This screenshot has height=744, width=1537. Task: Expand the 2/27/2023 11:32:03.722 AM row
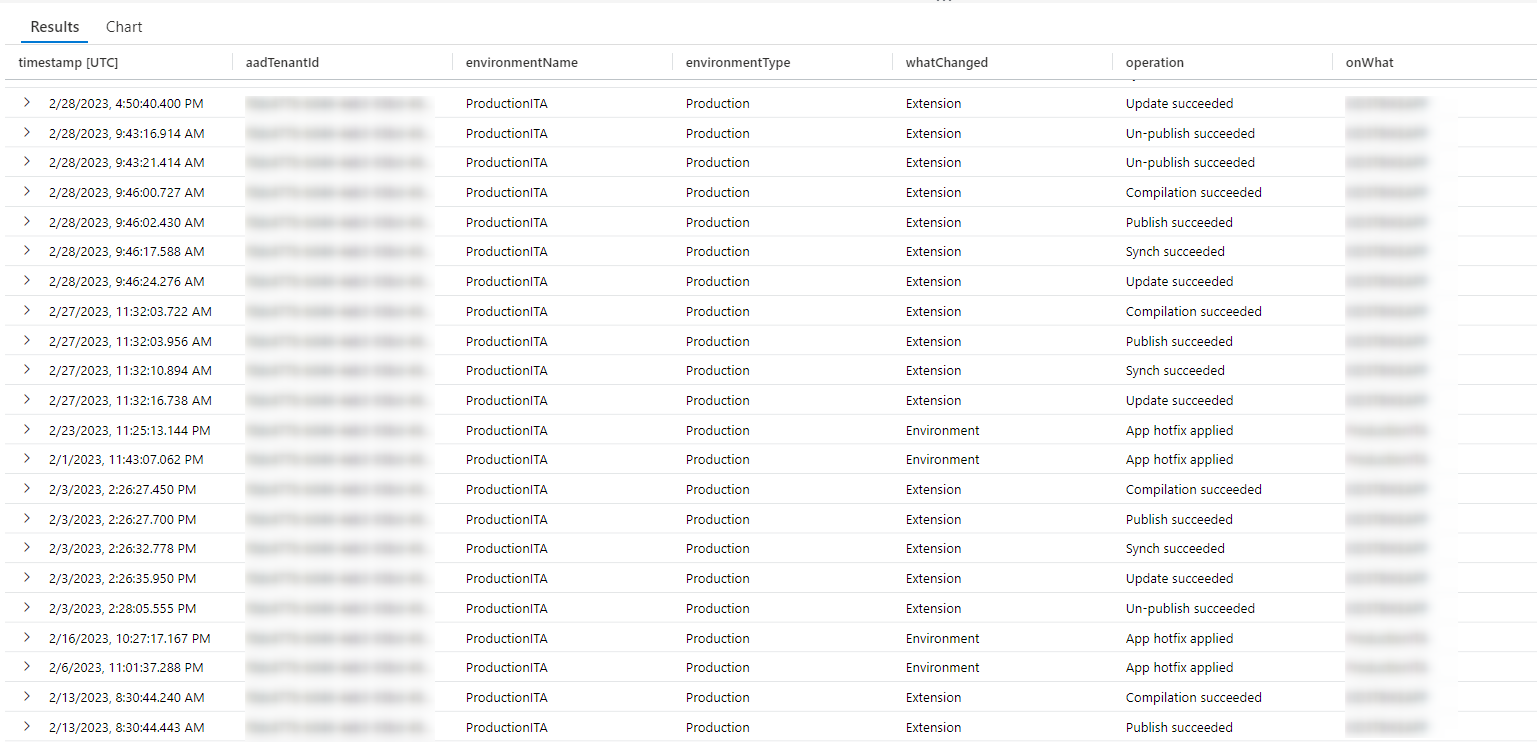(27, 311)
